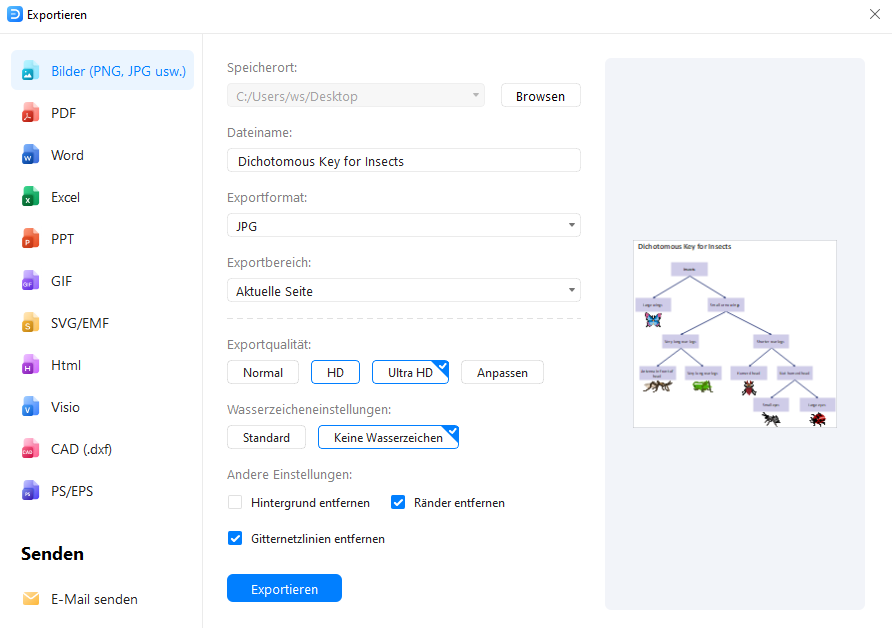Open the Exportformat JPG dropdown
This screenshot has height=628, width=892.
click(x=403, y=225)
